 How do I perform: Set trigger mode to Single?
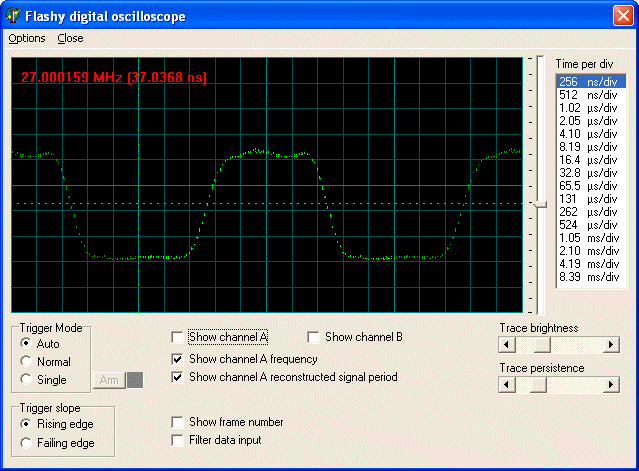[26, 379]
